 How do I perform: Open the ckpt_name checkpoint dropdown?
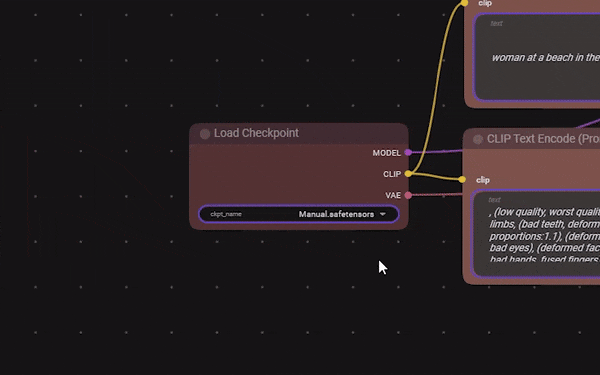click(x=299, y=214)
